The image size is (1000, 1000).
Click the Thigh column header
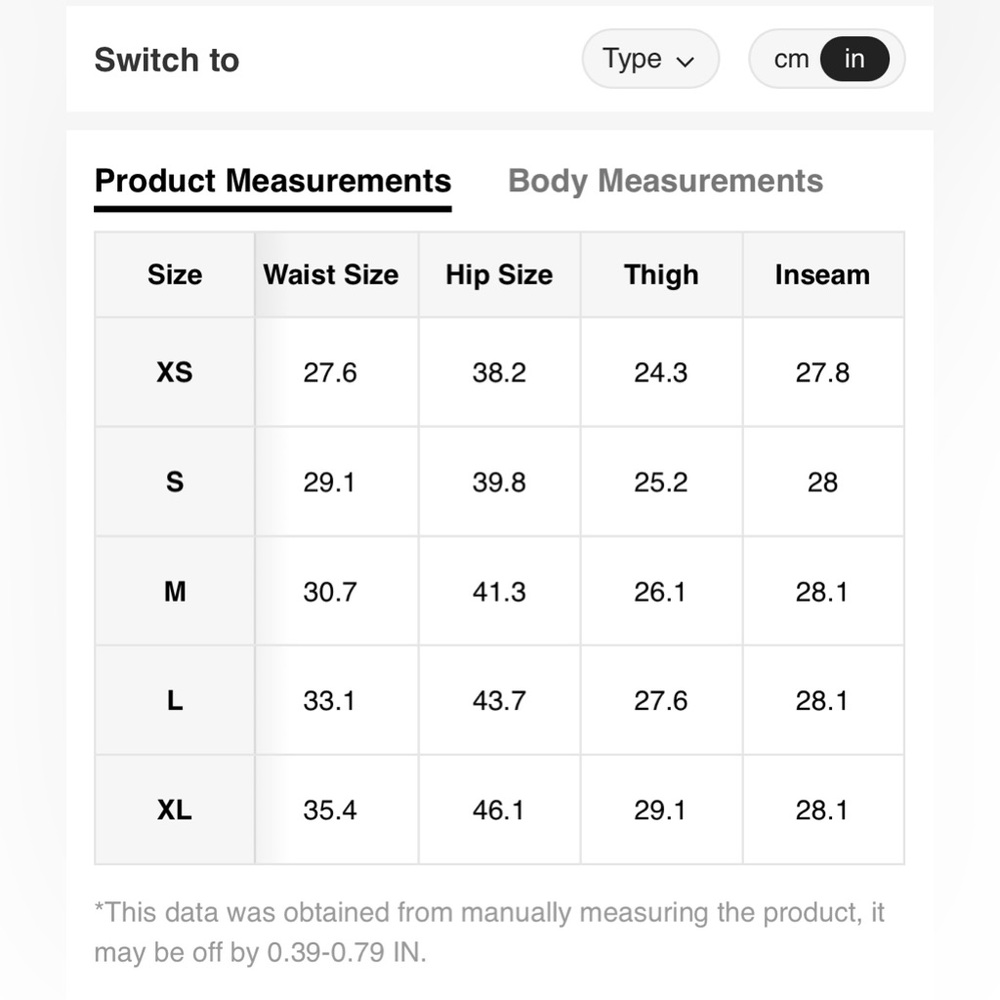[x=661, y=275]
